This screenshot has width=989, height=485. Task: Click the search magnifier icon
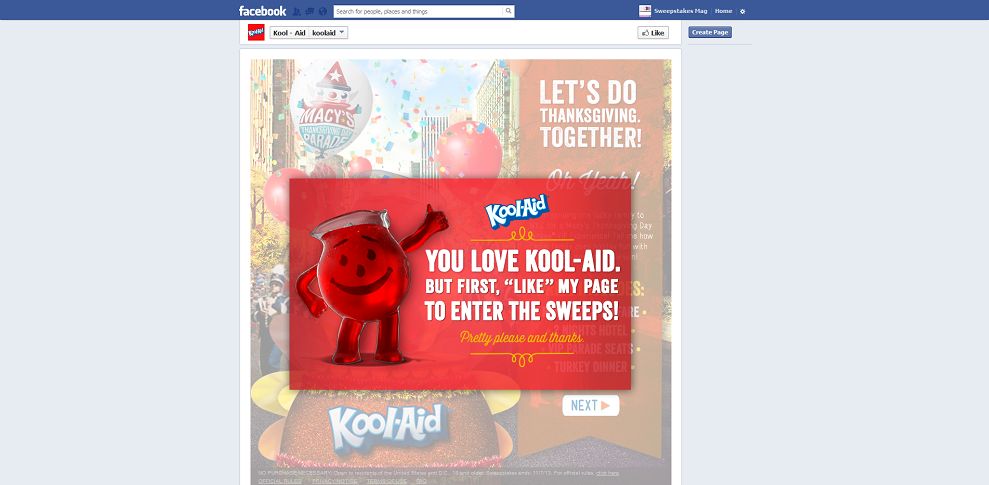(508, 11)
